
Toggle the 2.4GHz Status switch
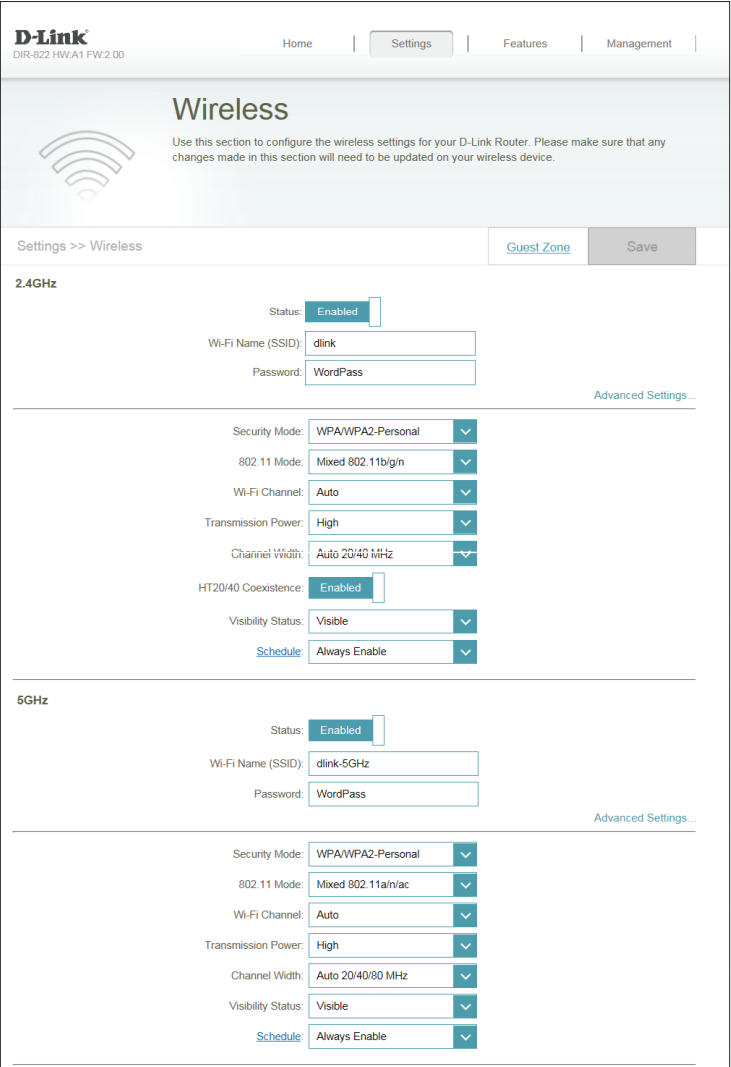[342, 312]
